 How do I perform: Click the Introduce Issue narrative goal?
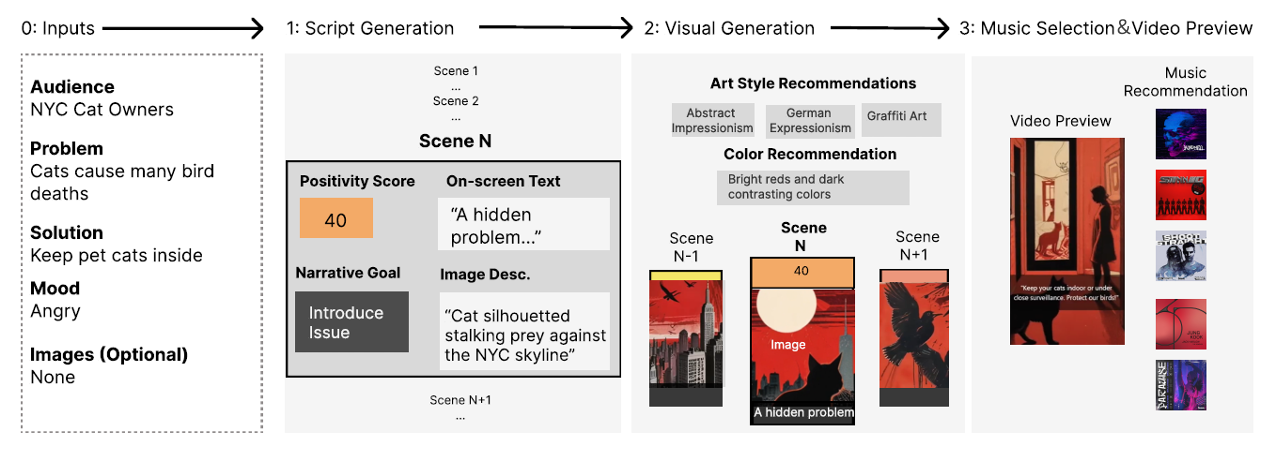click(x=352, y=322)
